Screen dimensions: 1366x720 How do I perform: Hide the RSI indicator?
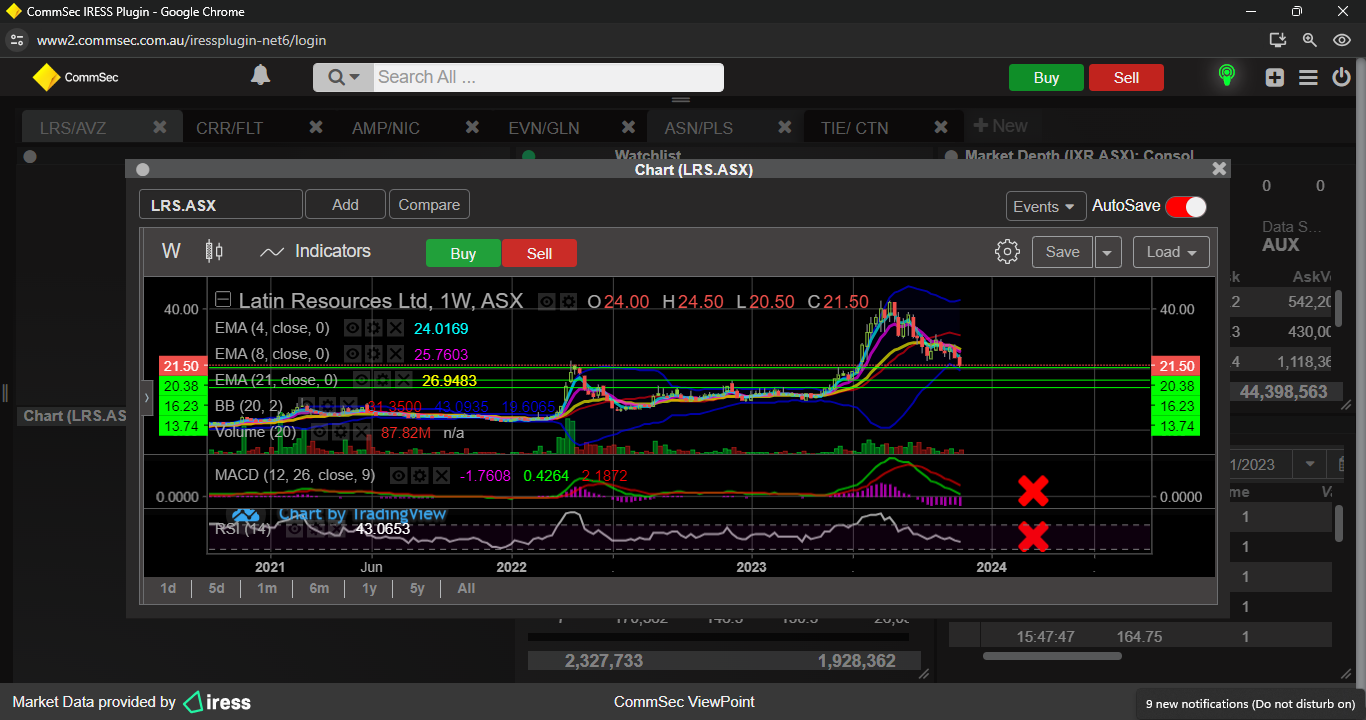point(295,528)
